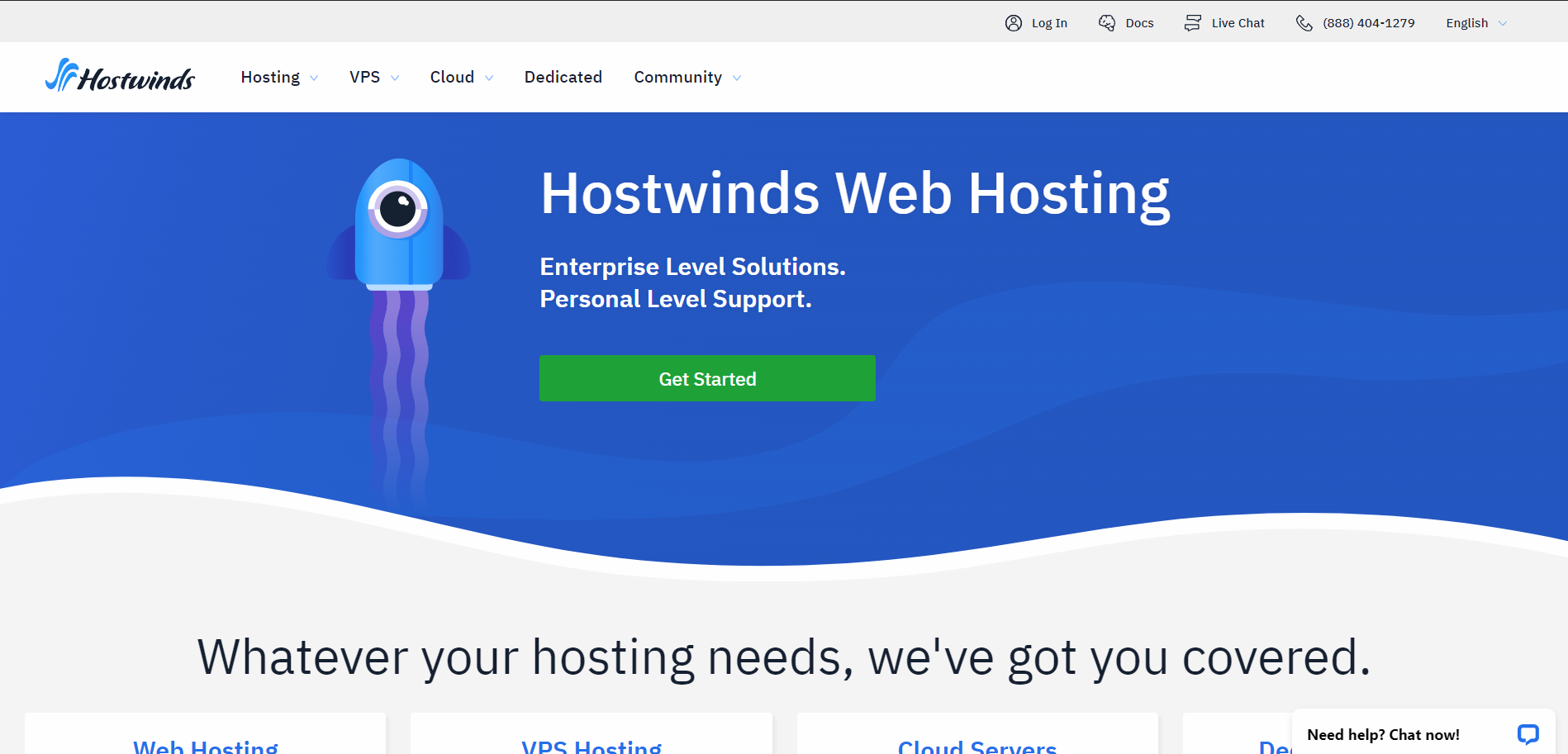The image size is (1568, 754).
Task: Expand the Community menu chevron
Action: [x=737, y=78]
